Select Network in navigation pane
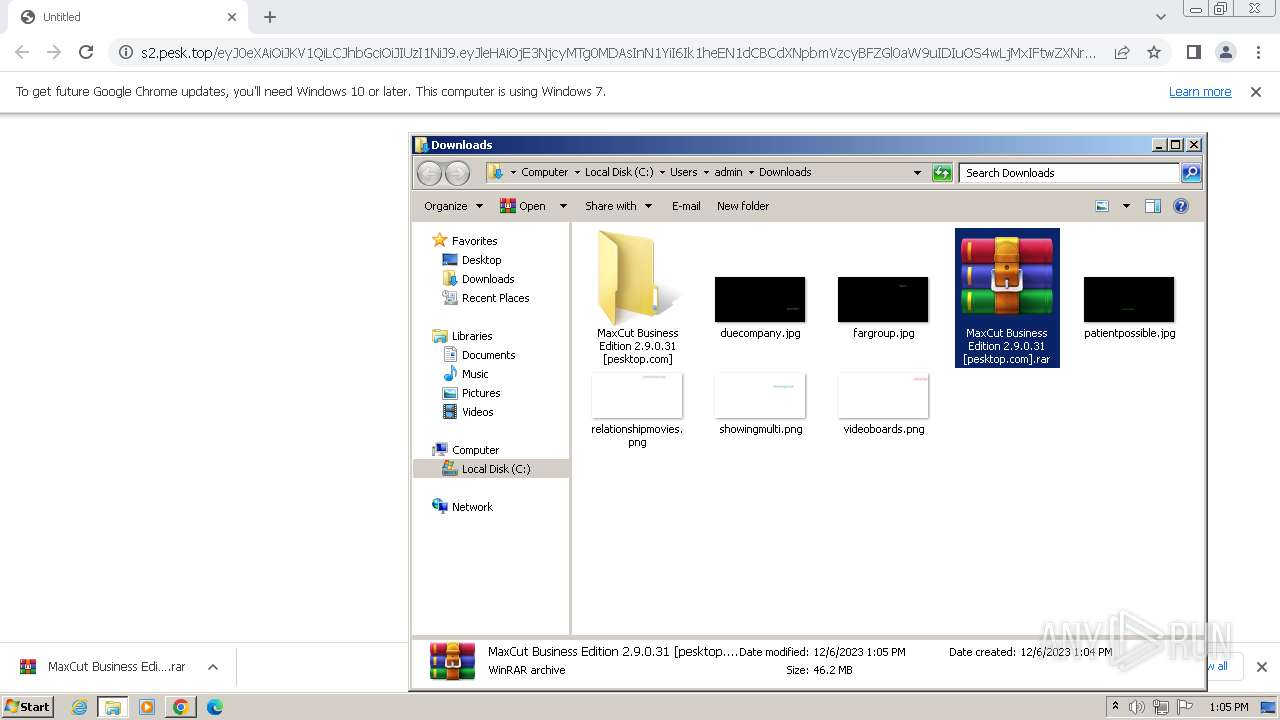This screenshot has width=1280, height=720. [472, 507]
